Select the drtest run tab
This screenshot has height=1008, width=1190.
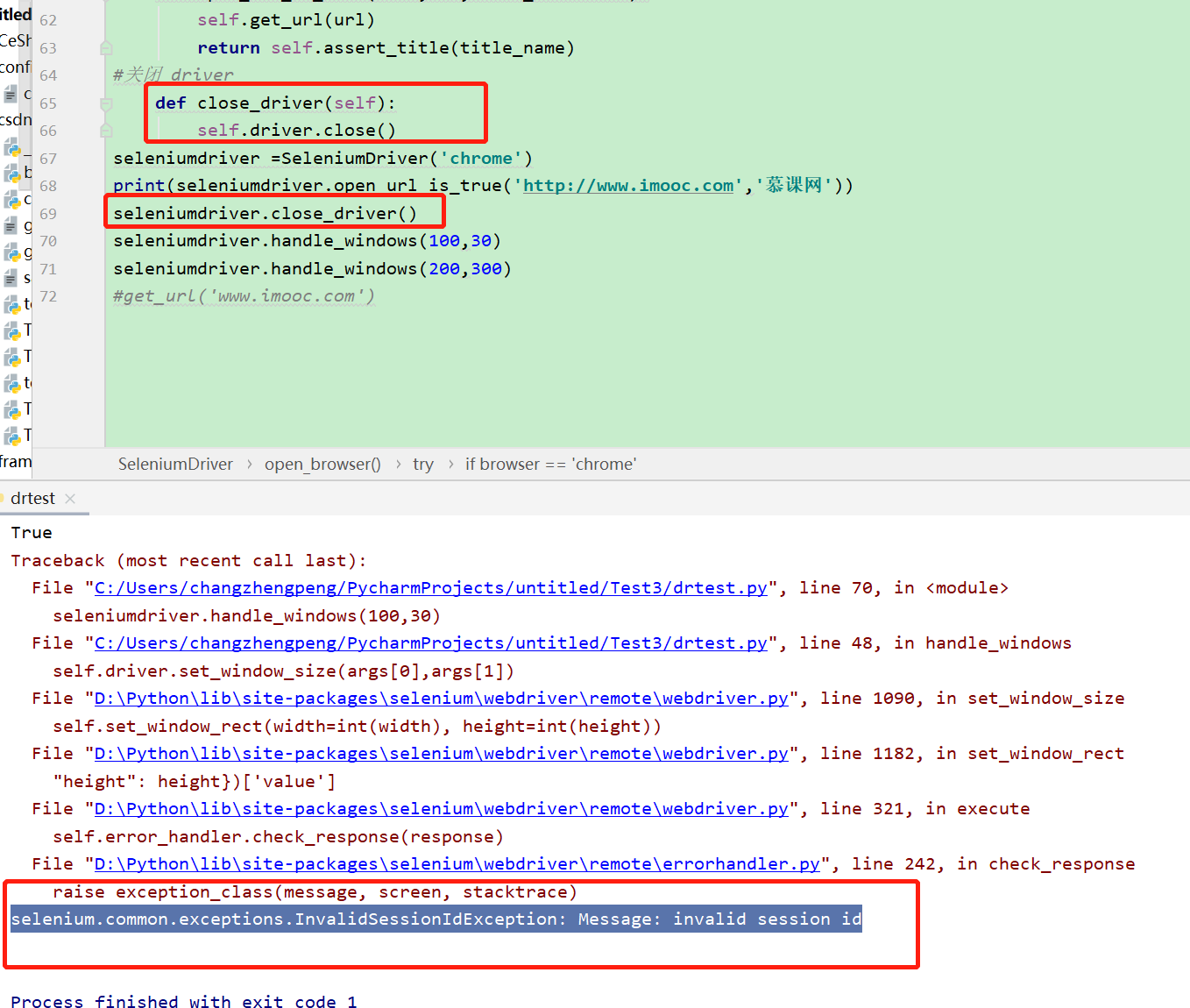click(x=32, y=499)
